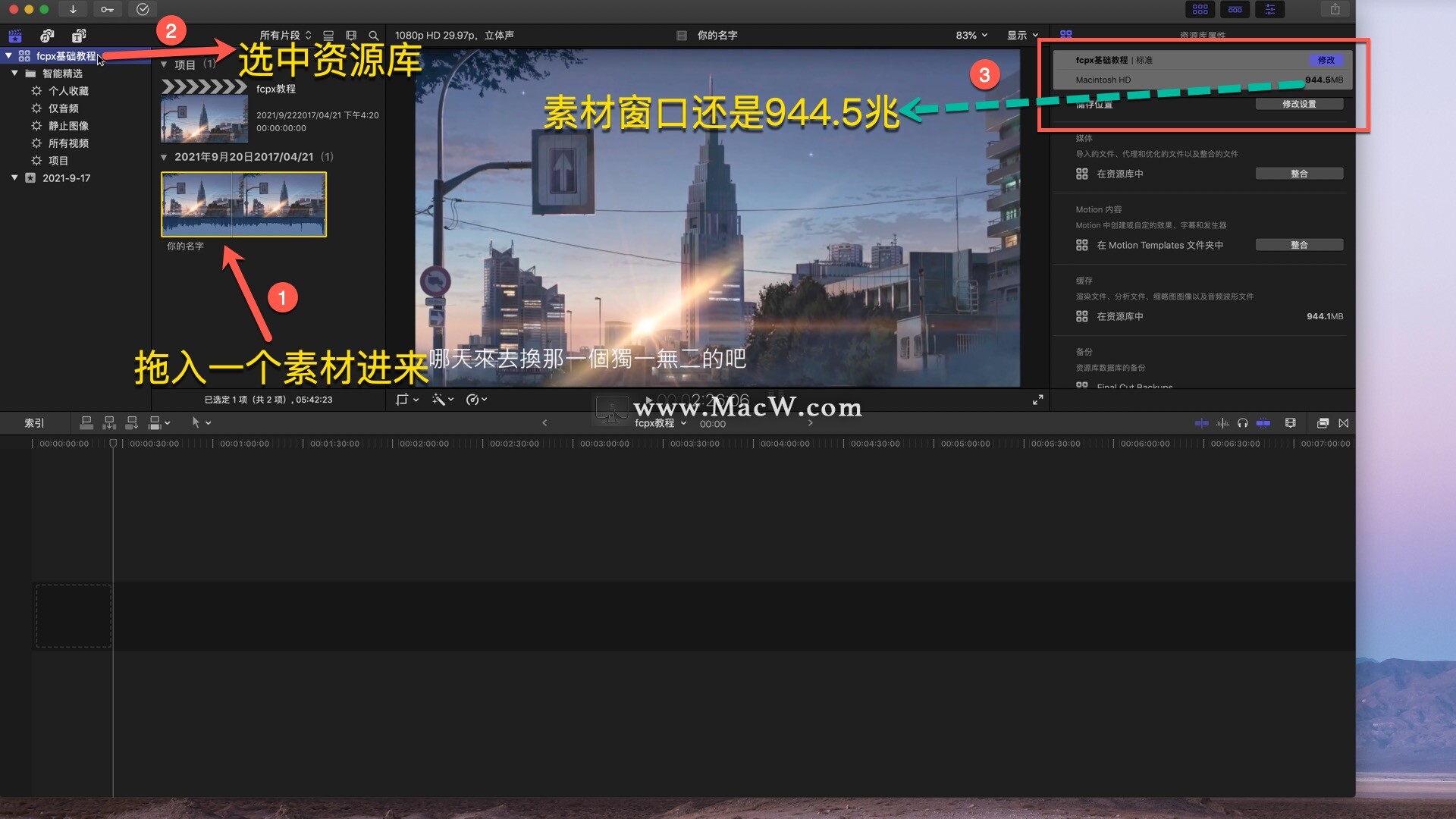Open the Keyword Editor key icon
The width and height of the screenshot is (1456, 819).
[107, 9]
